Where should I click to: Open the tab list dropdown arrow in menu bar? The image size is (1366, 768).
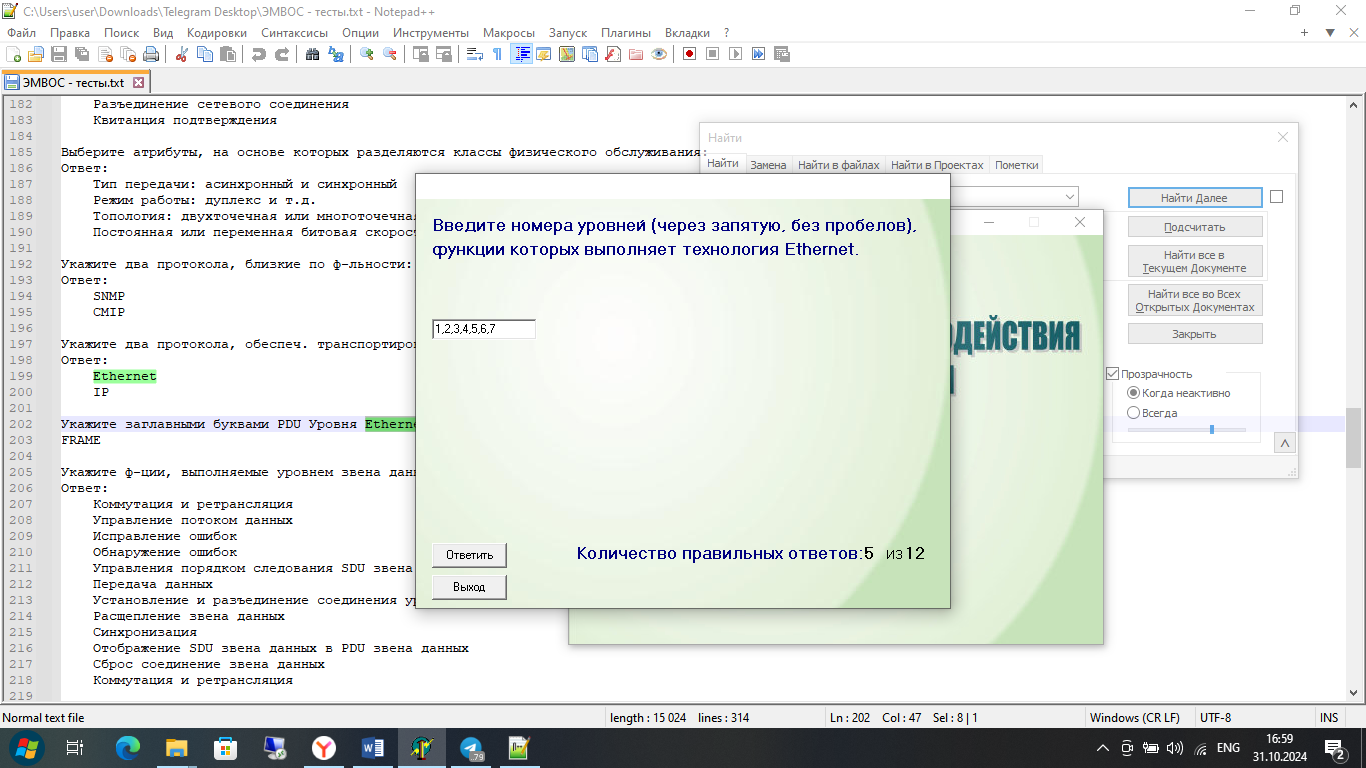(x=1330, y=33)
